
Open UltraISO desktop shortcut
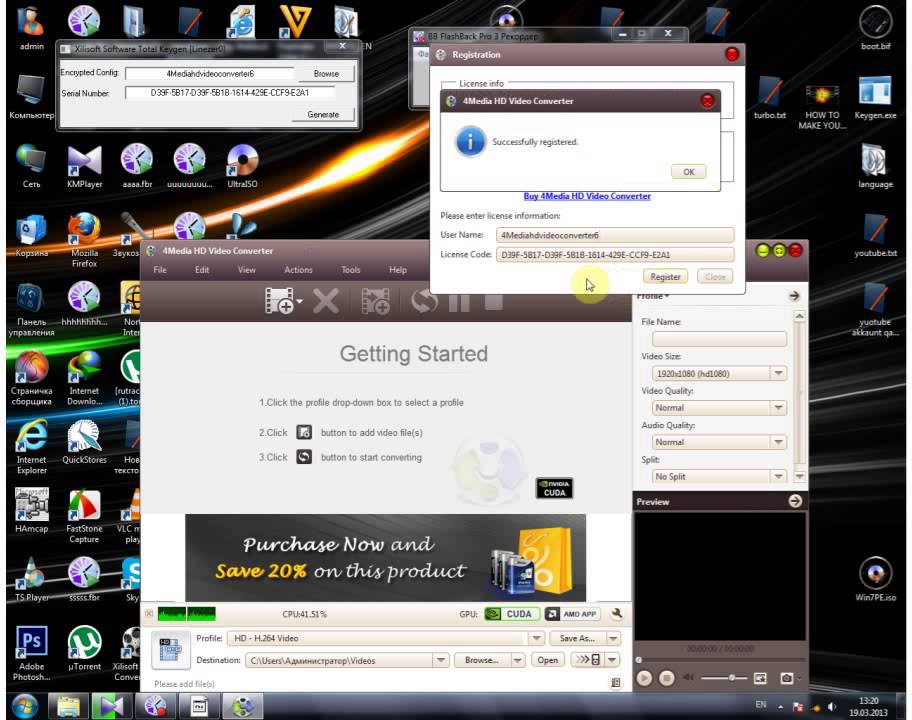pyautogui.click(x=242, y=166)
